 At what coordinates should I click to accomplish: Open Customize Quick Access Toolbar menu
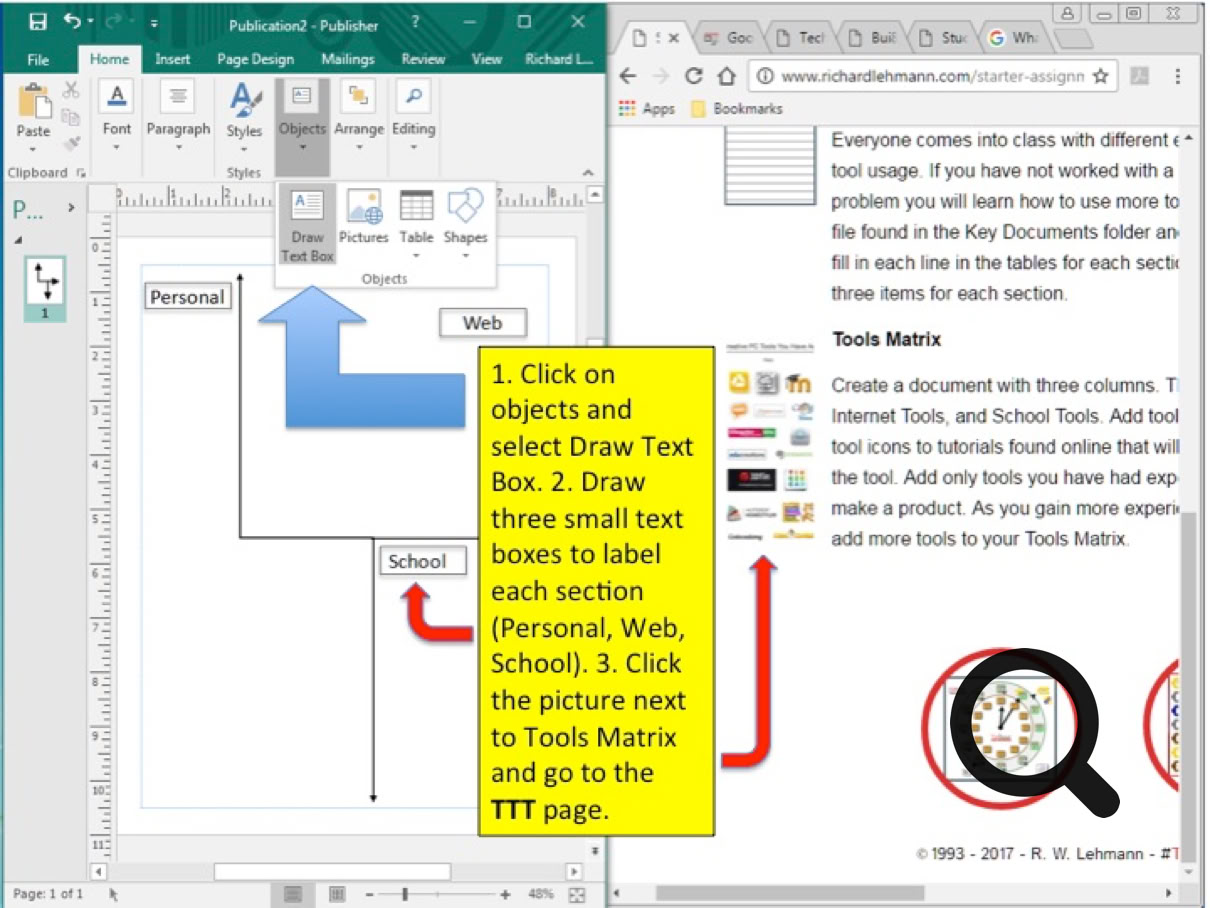[x=154, y=23]
